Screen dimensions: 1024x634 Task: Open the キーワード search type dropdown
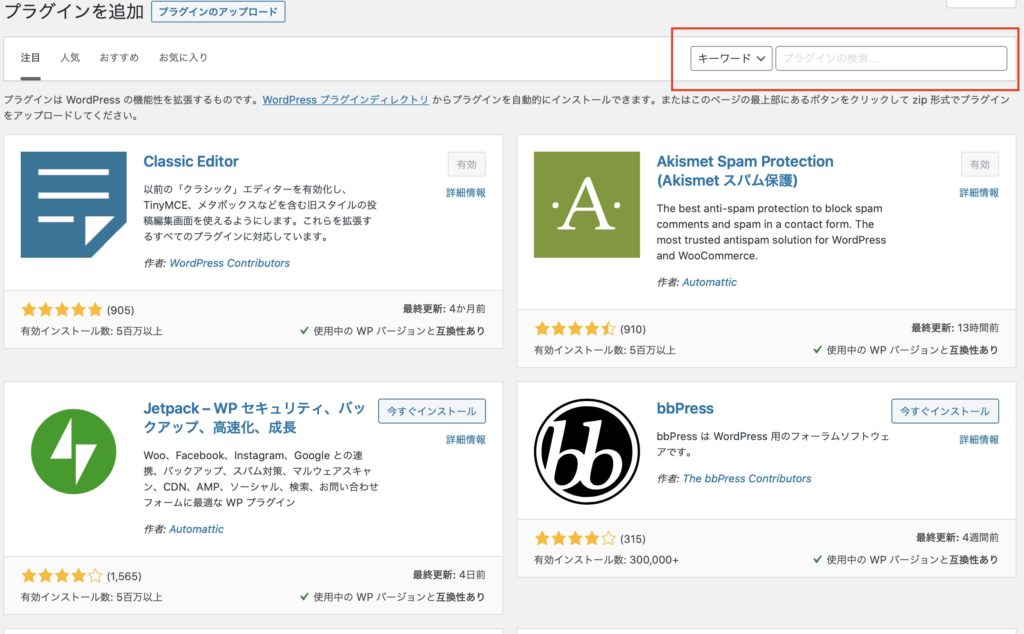[731, 59]
